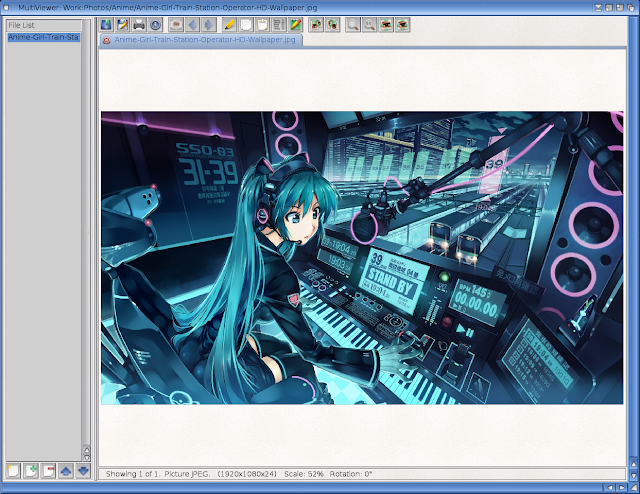Screen dimensions: 640x494
Task: Click the '(1920x1080x24)' status text
Action: [247, 474]
